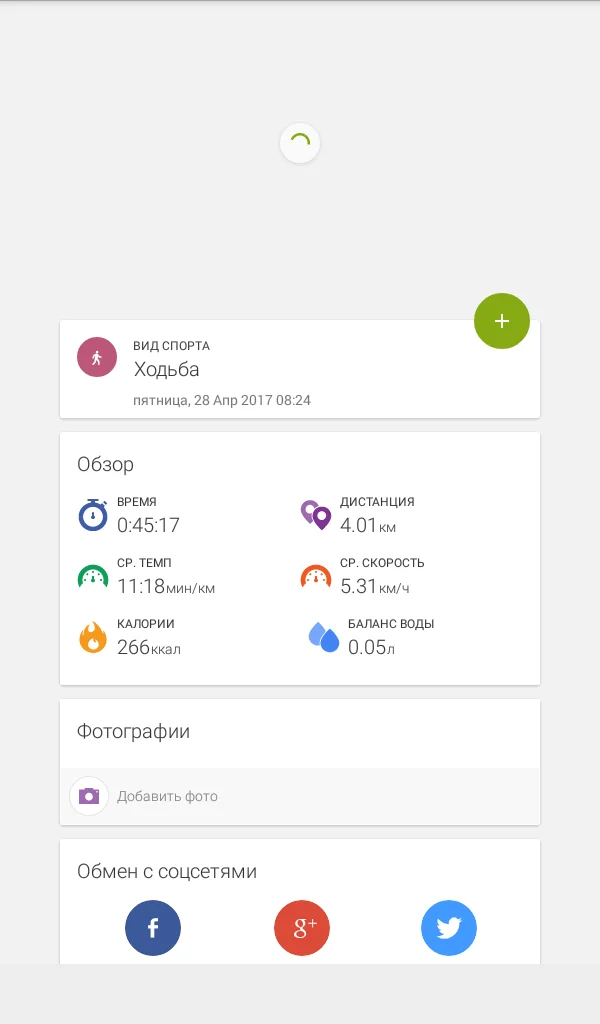Tap the orange average speed gauge icon
Screen dimensions: 600x1024
[316, 577]
